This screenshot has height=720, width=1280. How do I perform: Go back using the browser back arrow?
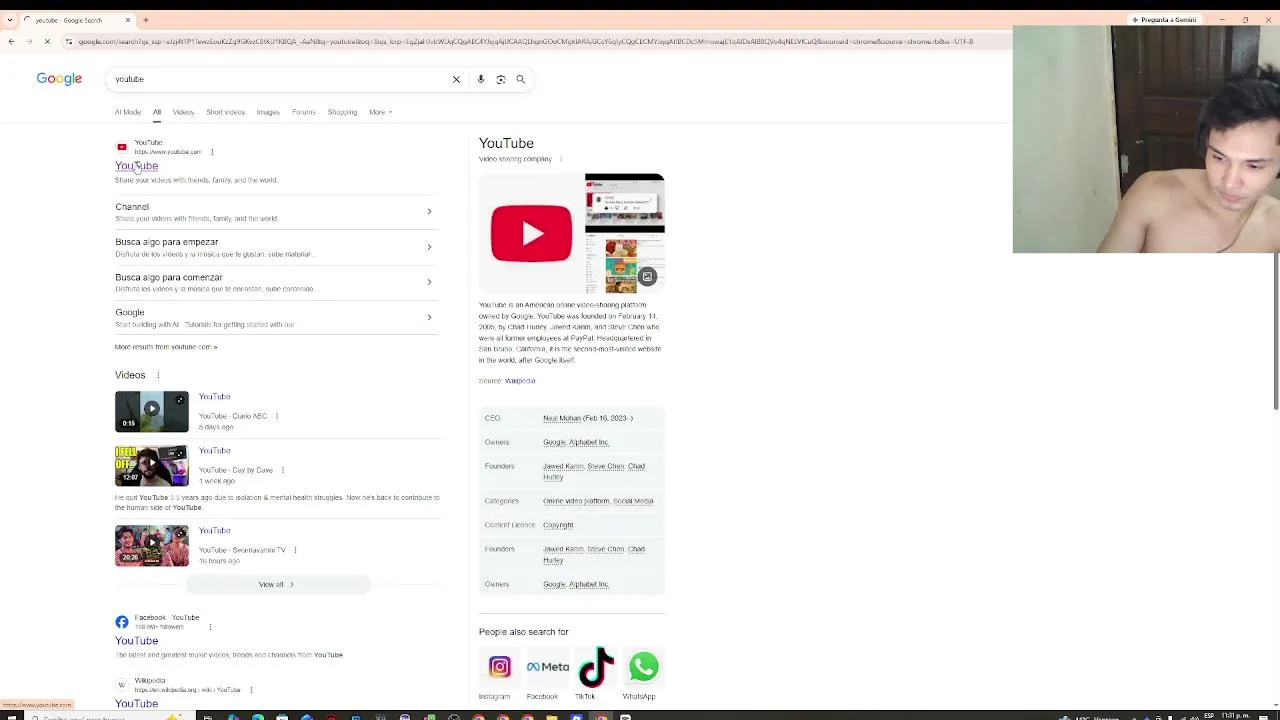(x=11, y=41)
